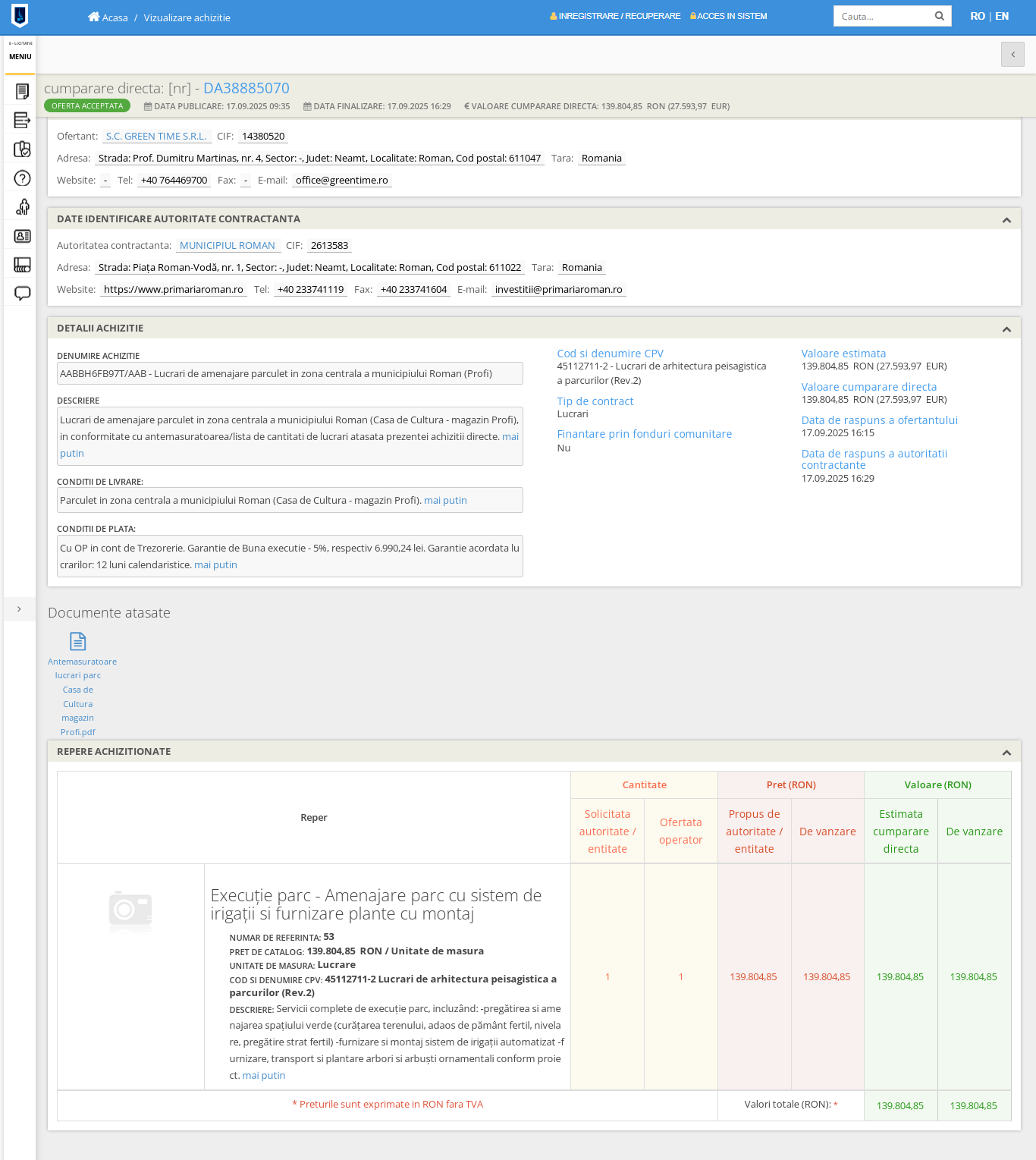Click the Tip de contract label
The height and width of the screenshot is (1160, 1036).
click(595, 401)
